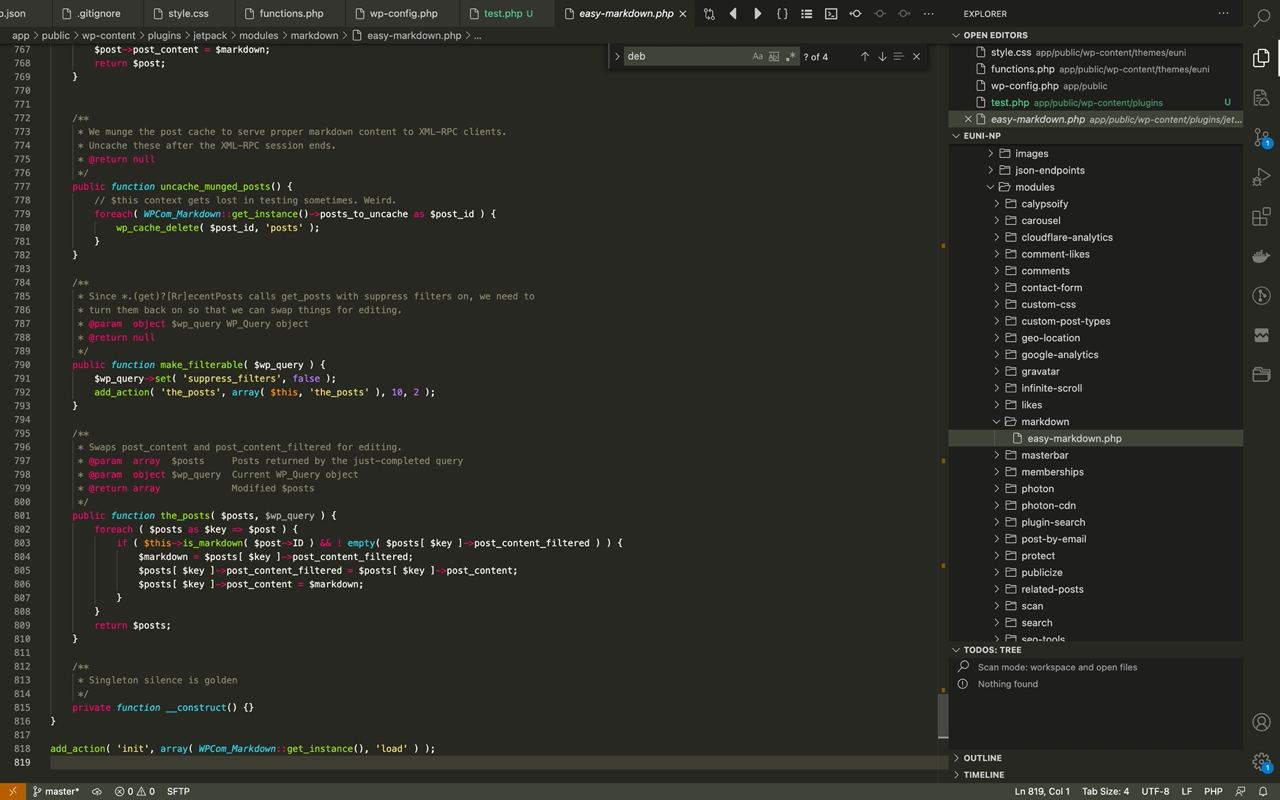Click the editor vertical scrollbar thumb
Image resolution: width=1280 pixels, height=800 pixels.
point(942,714)
